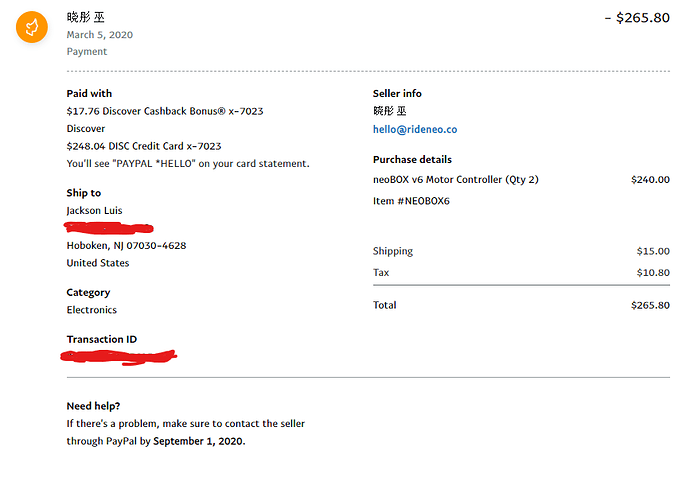This screenshot has height=493, width=690.
Task: Select the neoBOX v6 Motor Controller item
Action: coord(455,180)
